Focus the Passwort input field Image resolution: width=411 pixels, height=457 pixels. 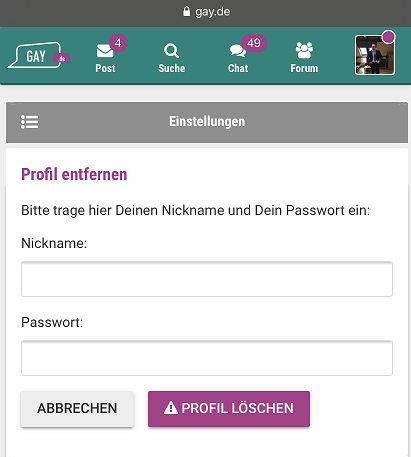click(x=207, y=358)
